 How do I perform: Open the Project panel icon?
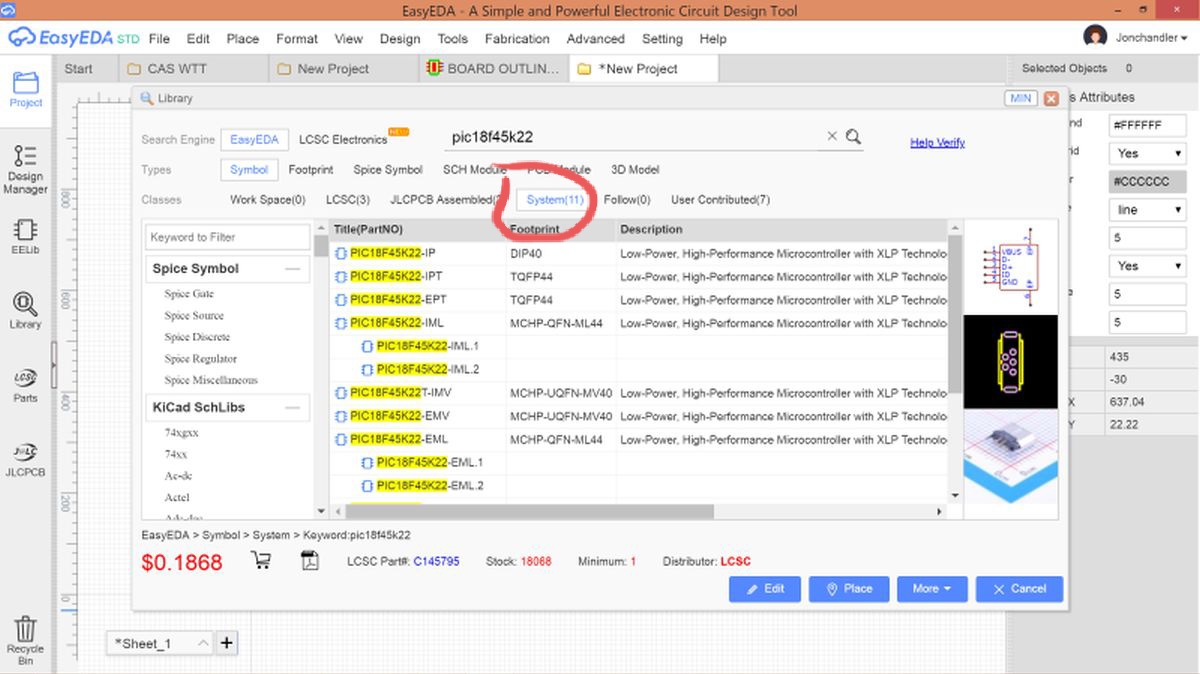(x=26, y=89)
